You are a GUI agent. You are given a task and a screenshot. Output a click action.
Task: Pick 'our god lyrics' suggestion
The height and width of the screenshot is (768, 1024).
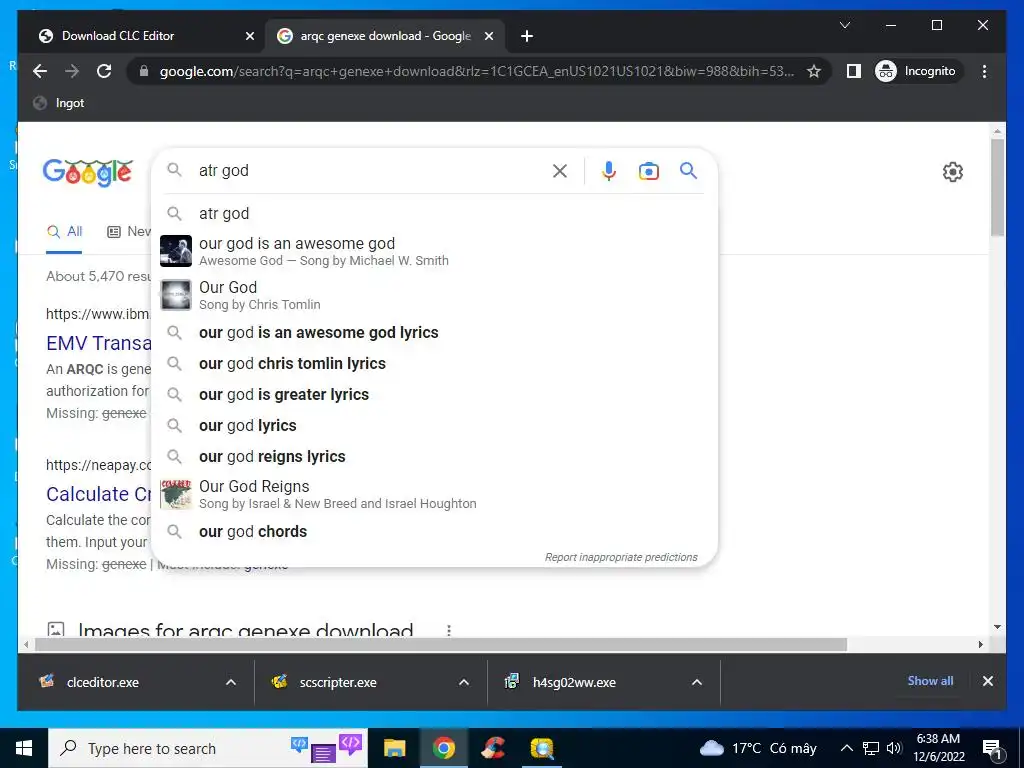click(434, 426)
